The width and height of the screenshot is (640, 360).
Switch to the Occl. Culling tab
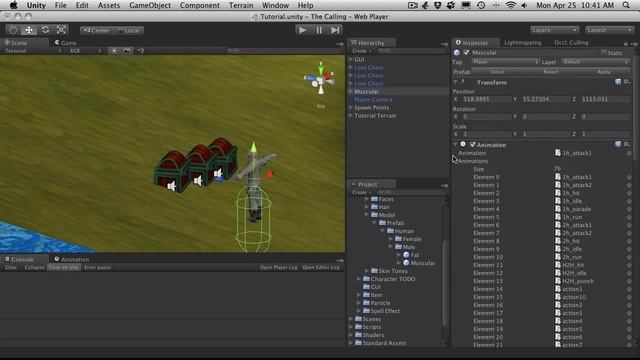[x=571, y=42]
